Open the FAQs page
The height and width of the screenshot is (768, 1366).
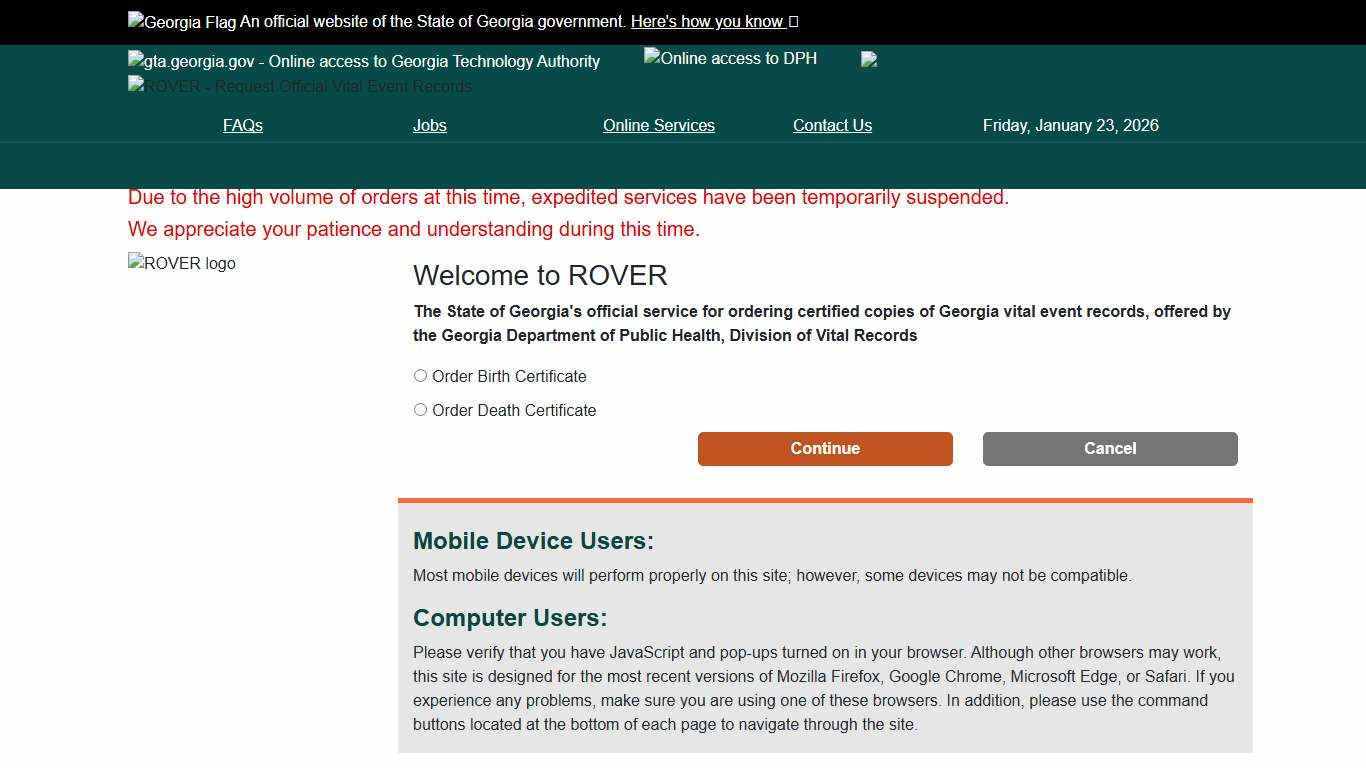pos(242,125)
